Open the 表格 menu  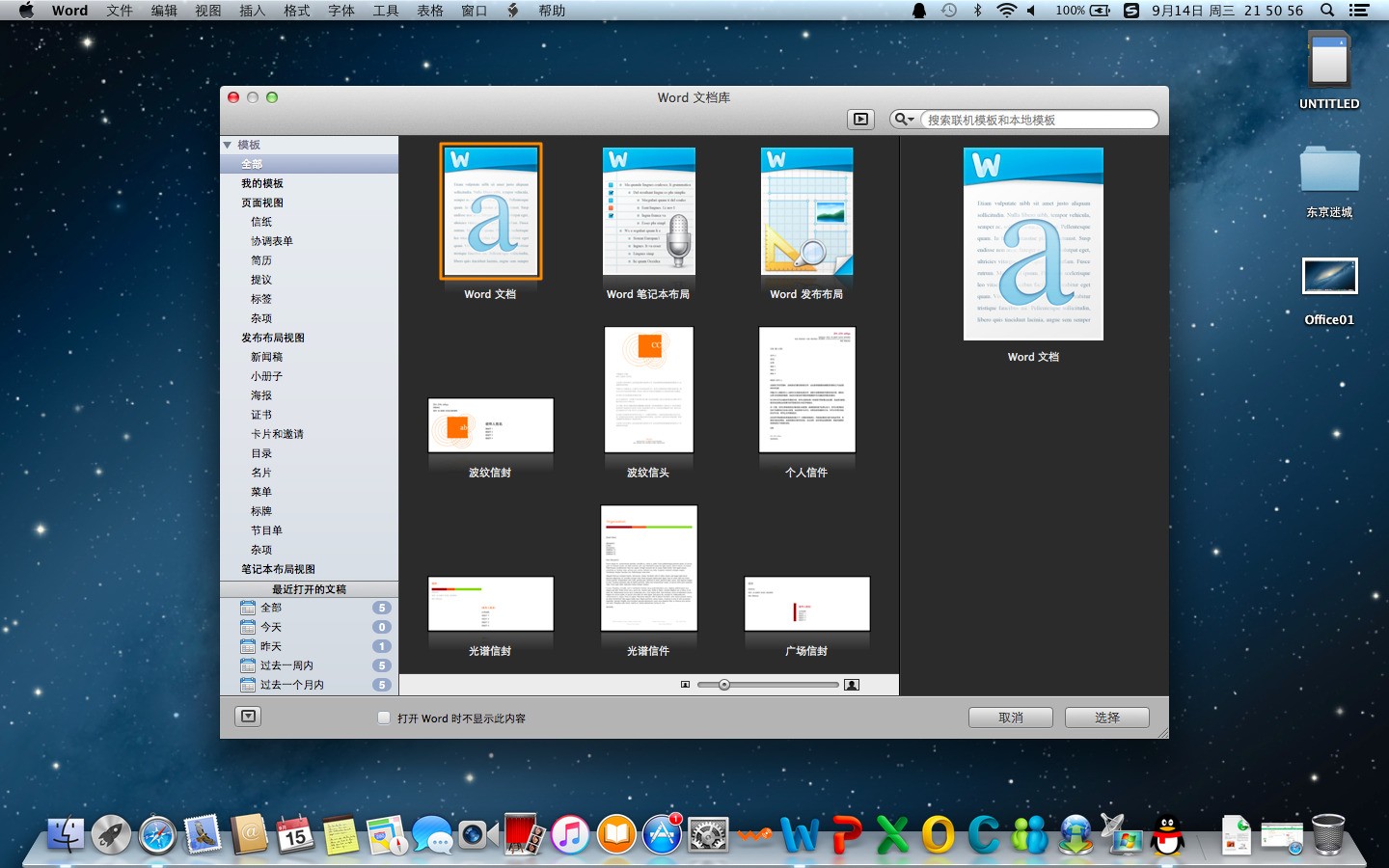[430, 11]
